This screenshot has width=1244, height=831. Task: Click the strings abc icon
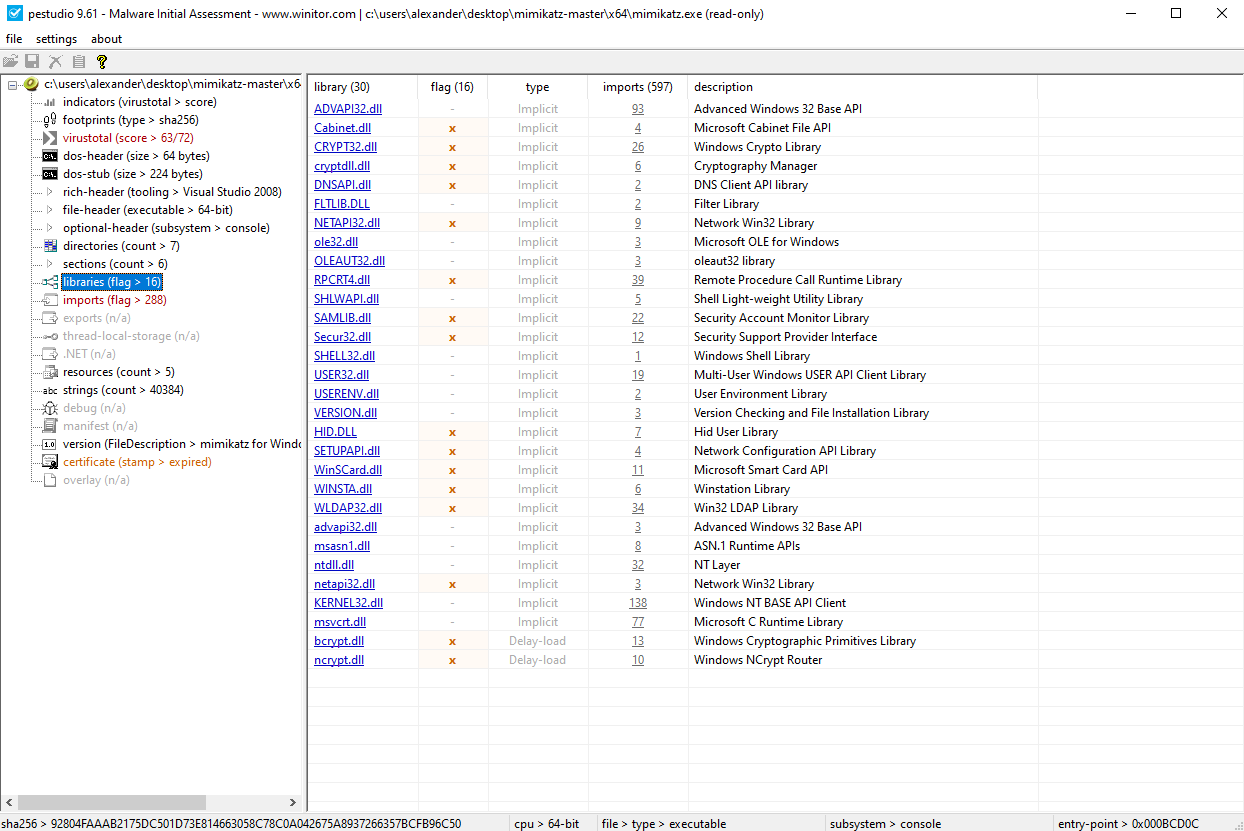pyautogui.click(x=50, y=390)
